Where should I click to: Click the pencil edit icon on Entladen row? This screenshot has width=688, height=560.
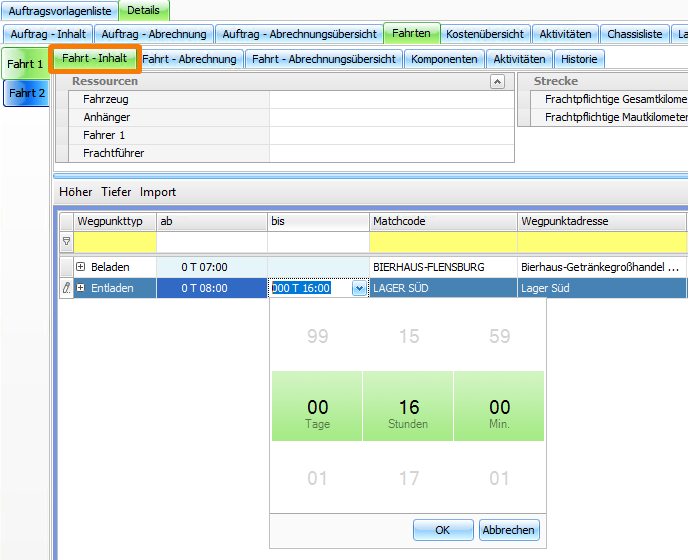66,288
